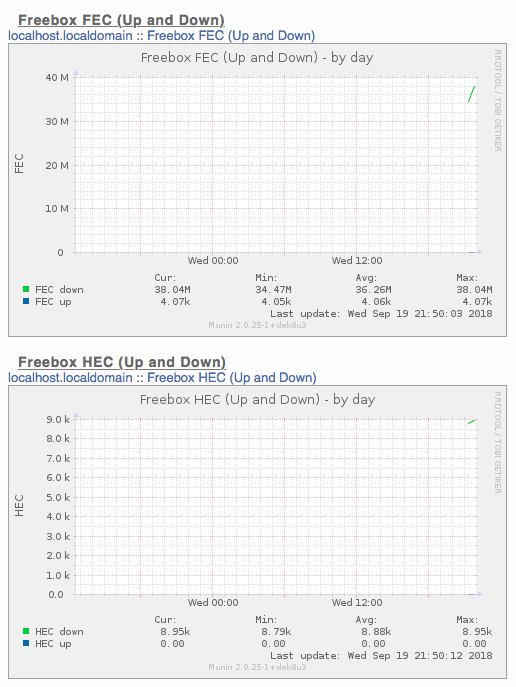This screenshot has height=687, width=516.
Task: Click the green FEC down legend swatch
Action: click(26, 289)
